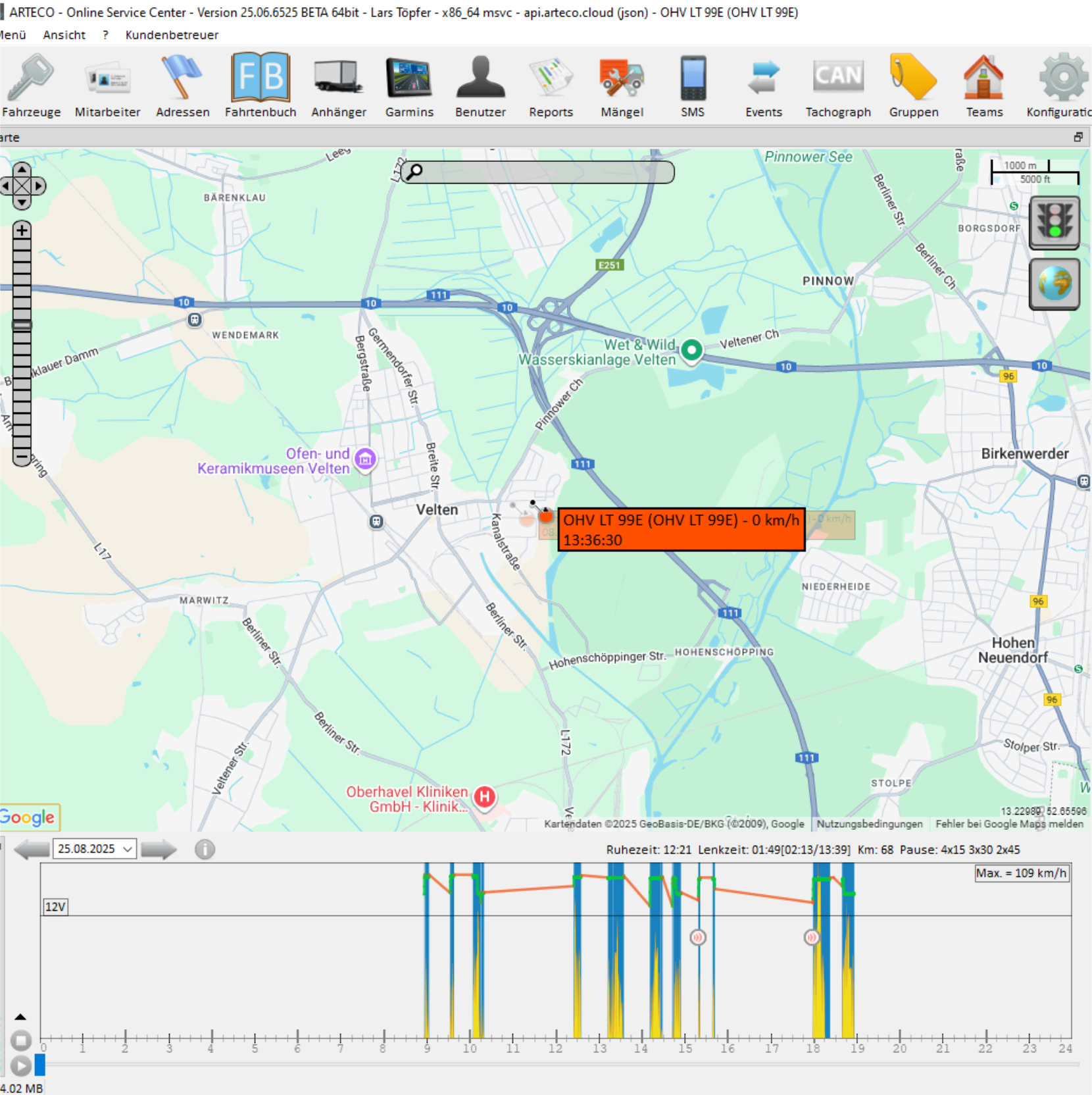
Task: Open the Ansicht menu
Action: 62,35
